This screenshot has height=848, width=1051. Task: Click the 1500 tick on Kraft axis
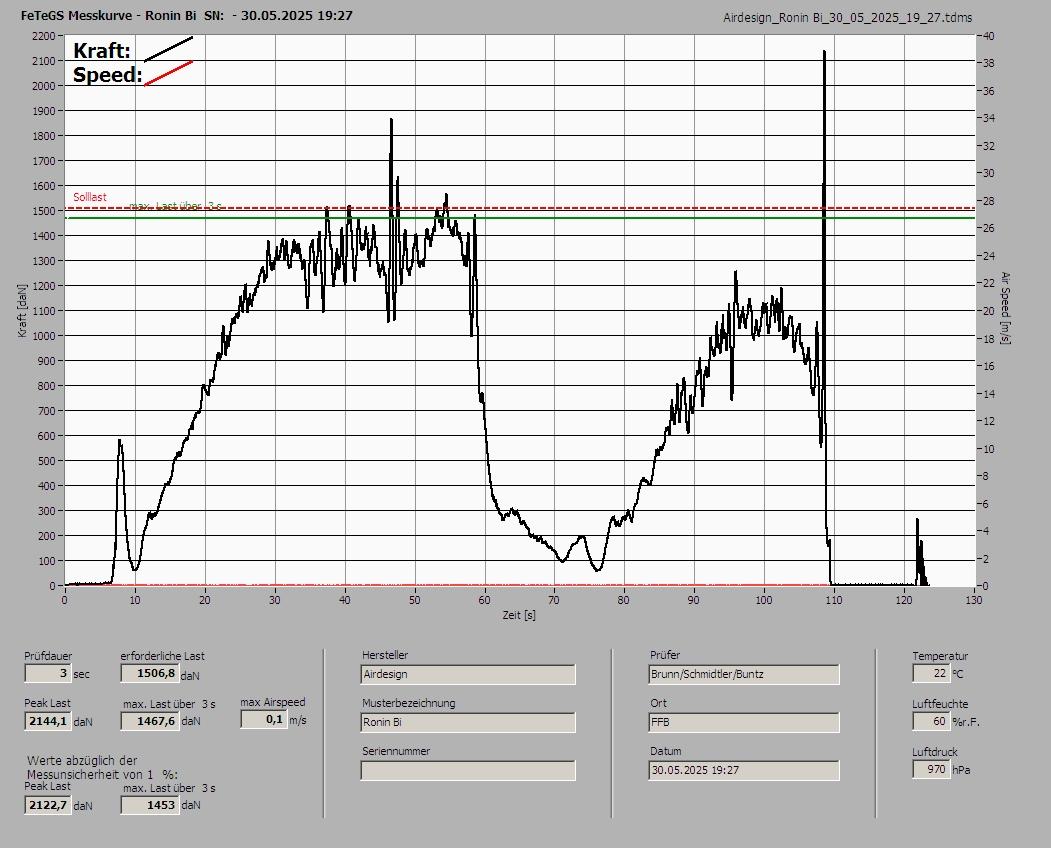pyautogui.click(x=43, y=211)
